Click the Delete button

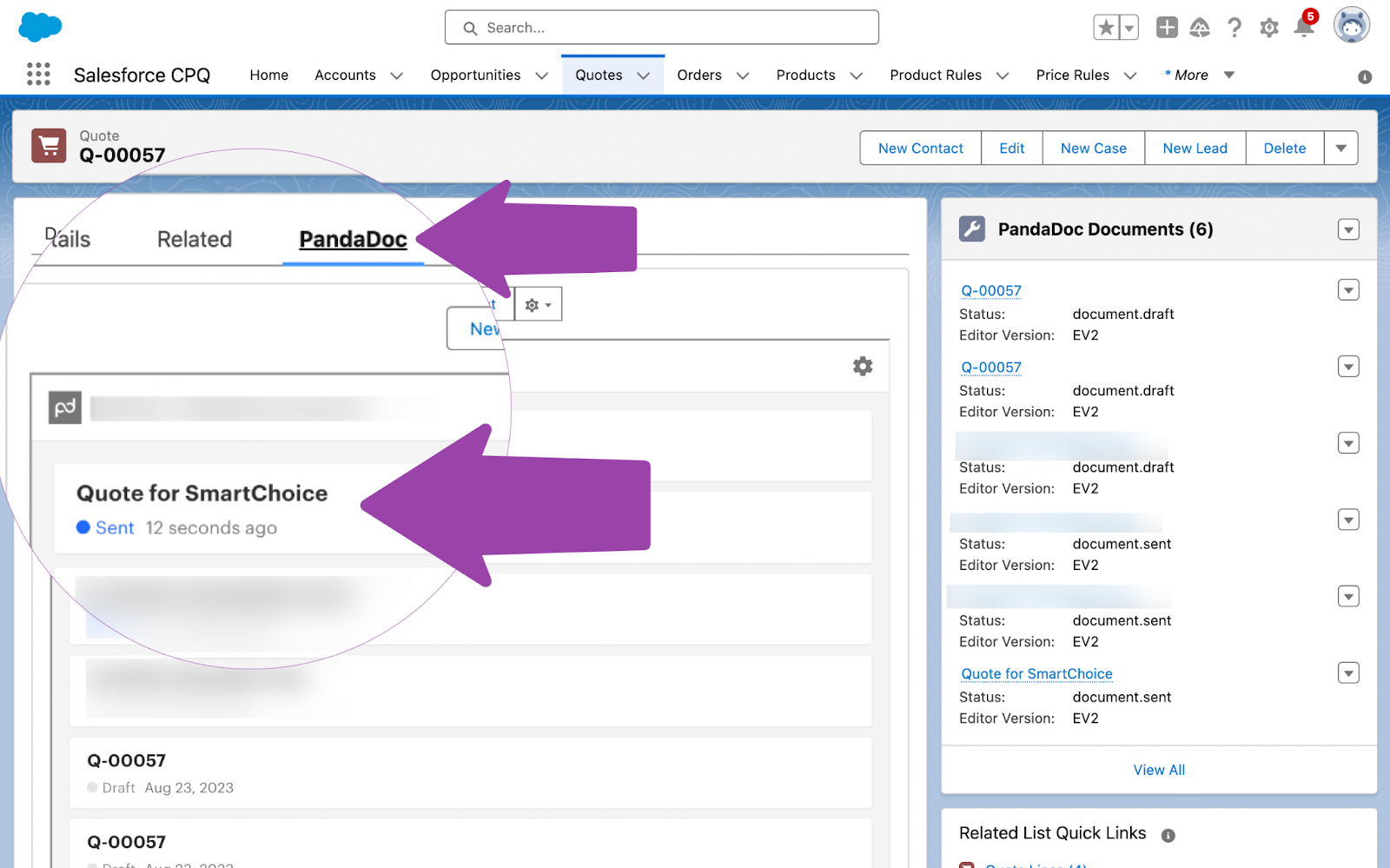click(x=1285, y=148)
